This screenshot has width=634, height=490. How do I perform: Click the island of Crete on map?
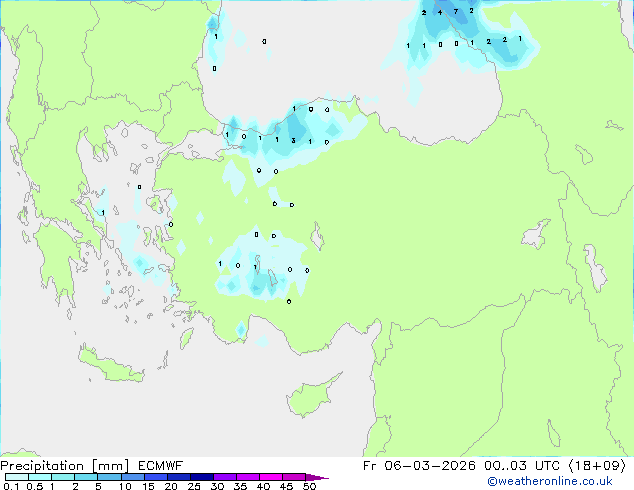click(111, 366)
